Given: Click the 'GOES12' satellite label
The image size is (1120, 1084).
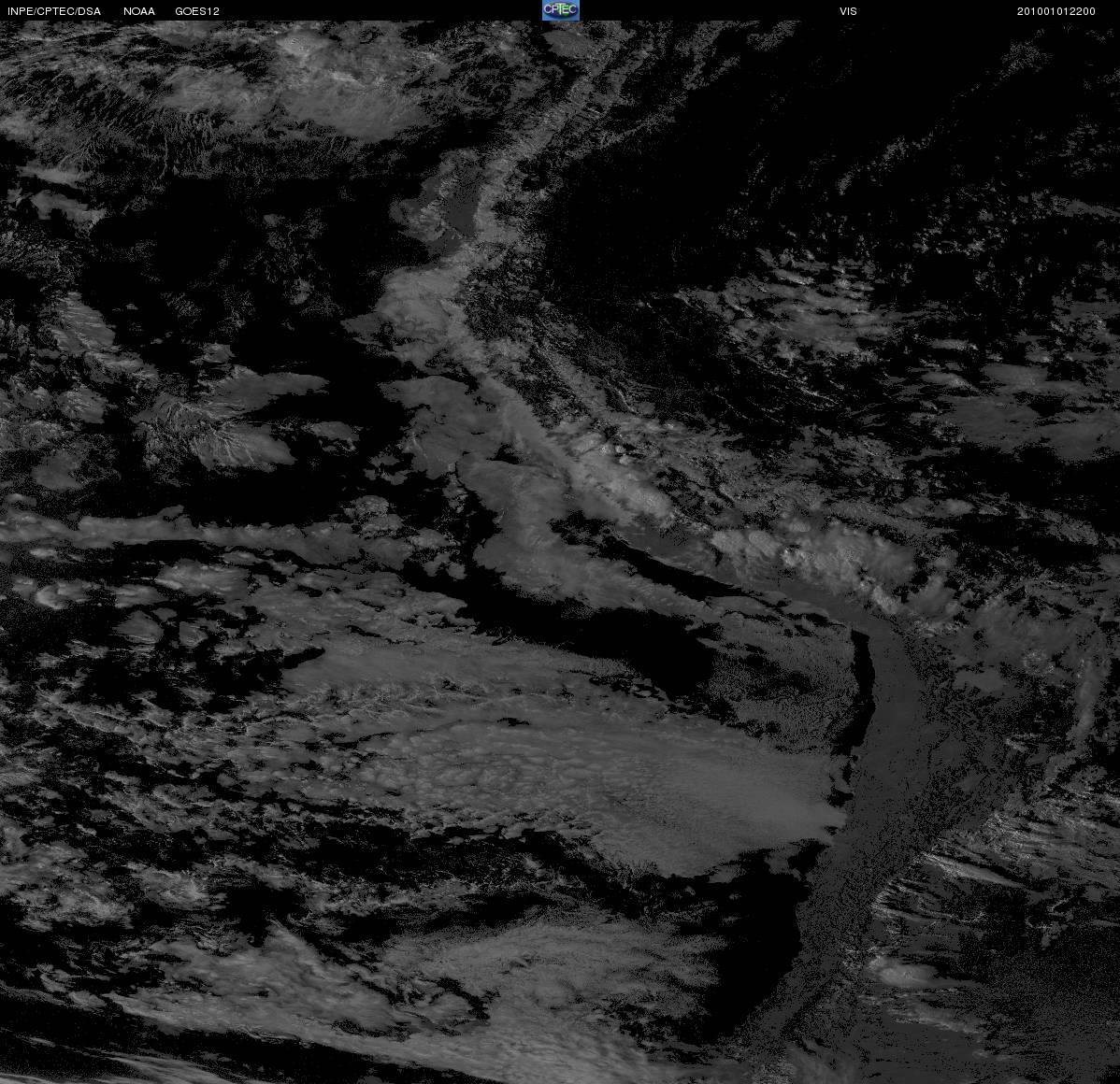Looking at the screenshot, I should (197, 11).
